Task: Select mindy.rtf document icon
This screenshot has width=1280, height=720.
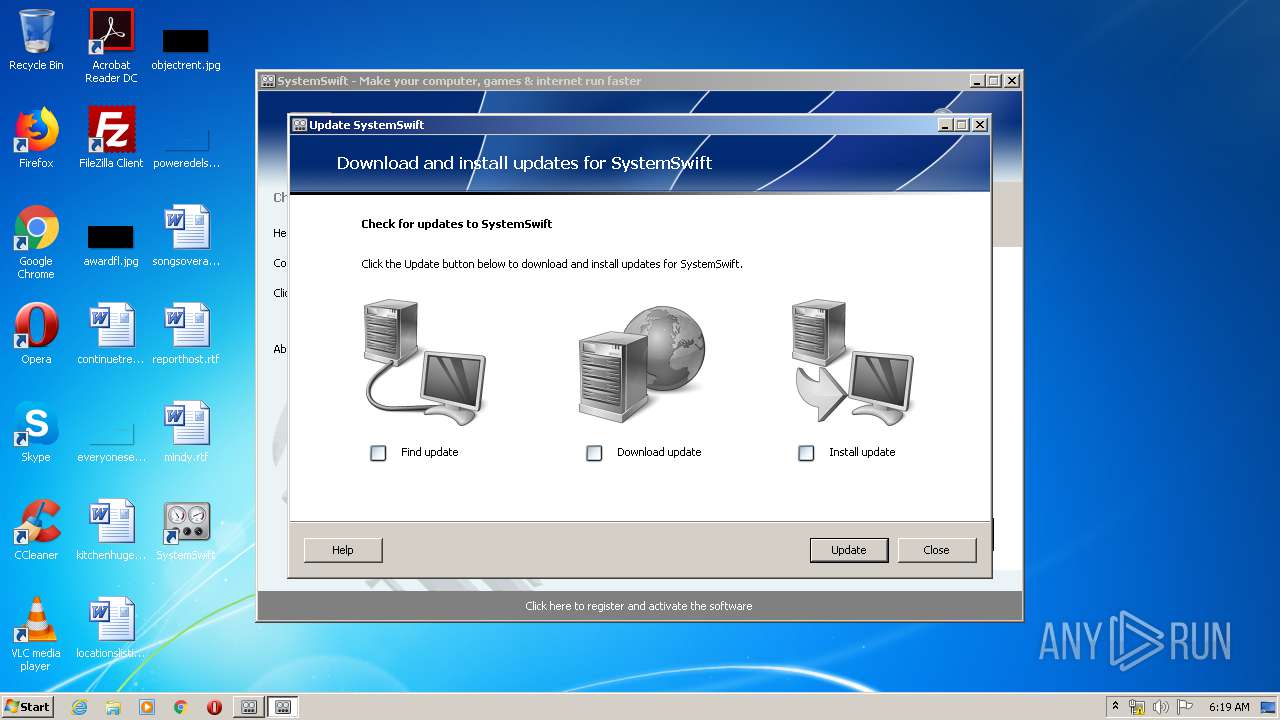Action: [x=186, y=432]
